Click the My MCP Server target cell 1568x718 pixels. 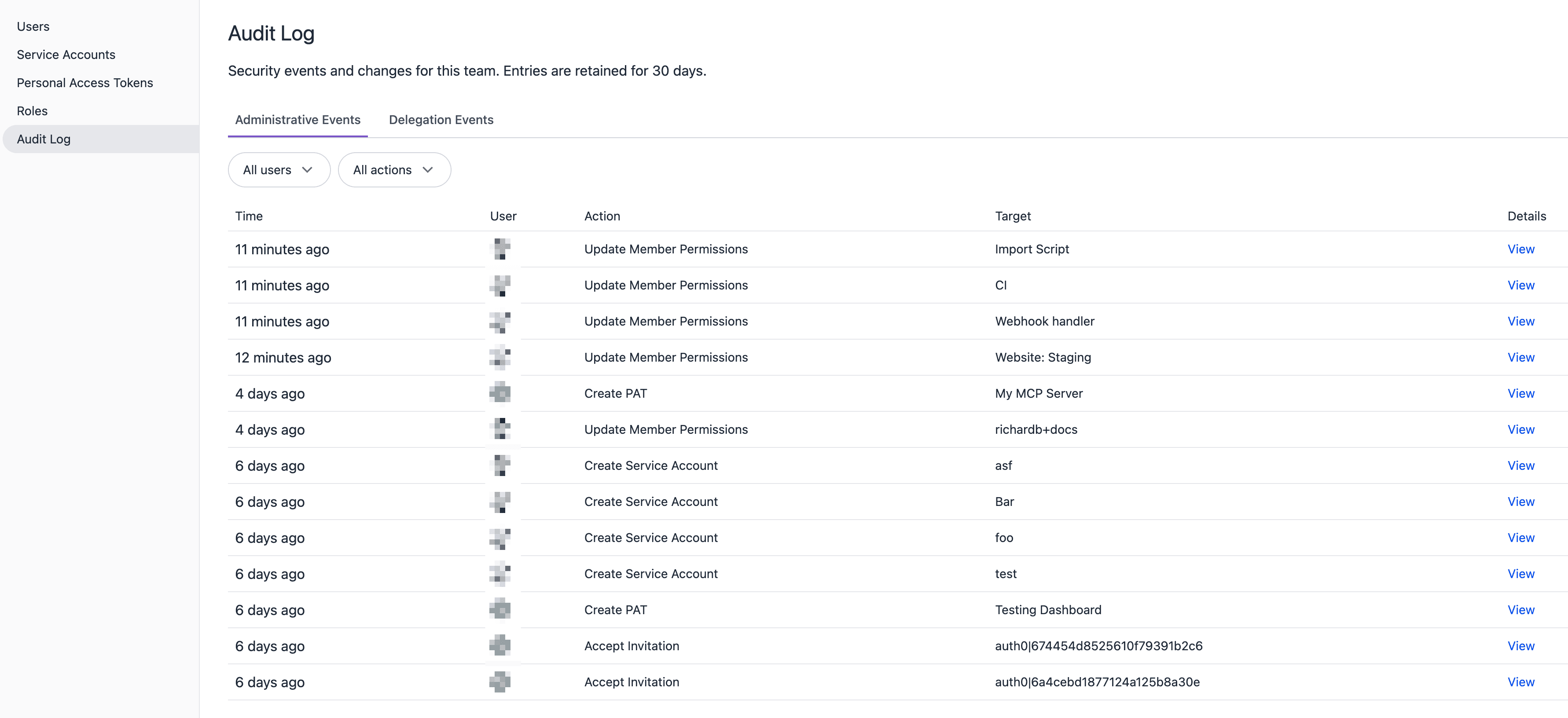[1039, 393]
